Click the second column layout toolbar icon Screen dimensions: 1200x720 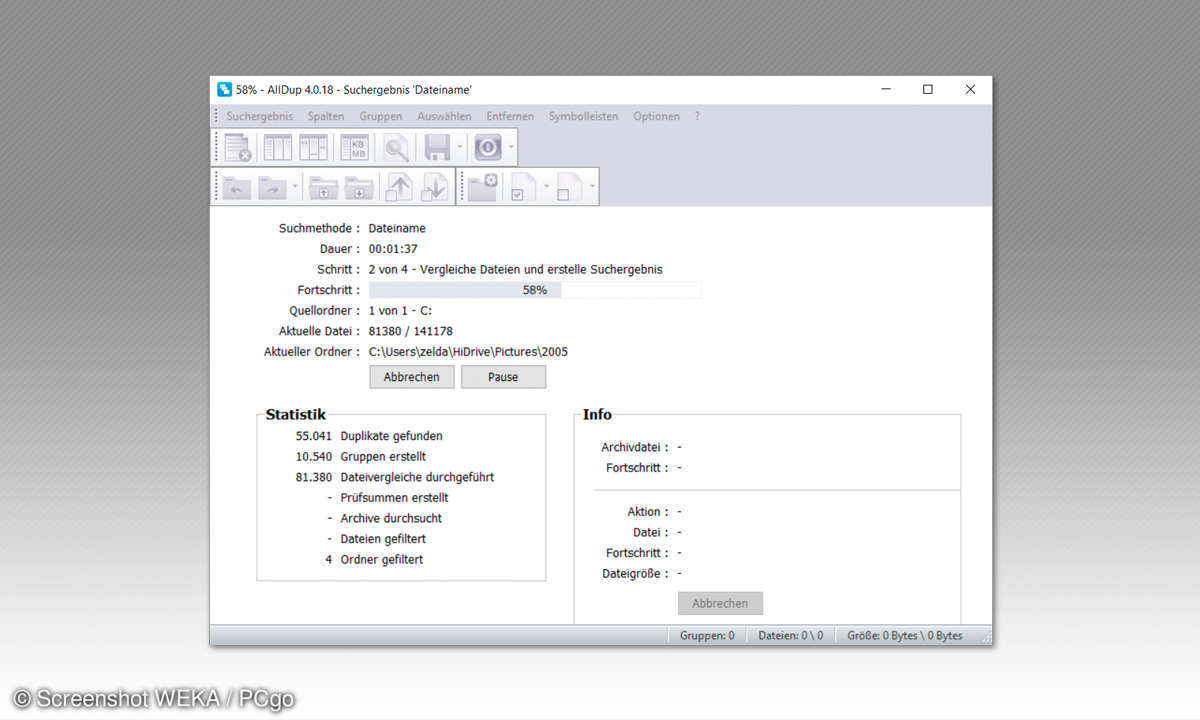click(314, 148)
